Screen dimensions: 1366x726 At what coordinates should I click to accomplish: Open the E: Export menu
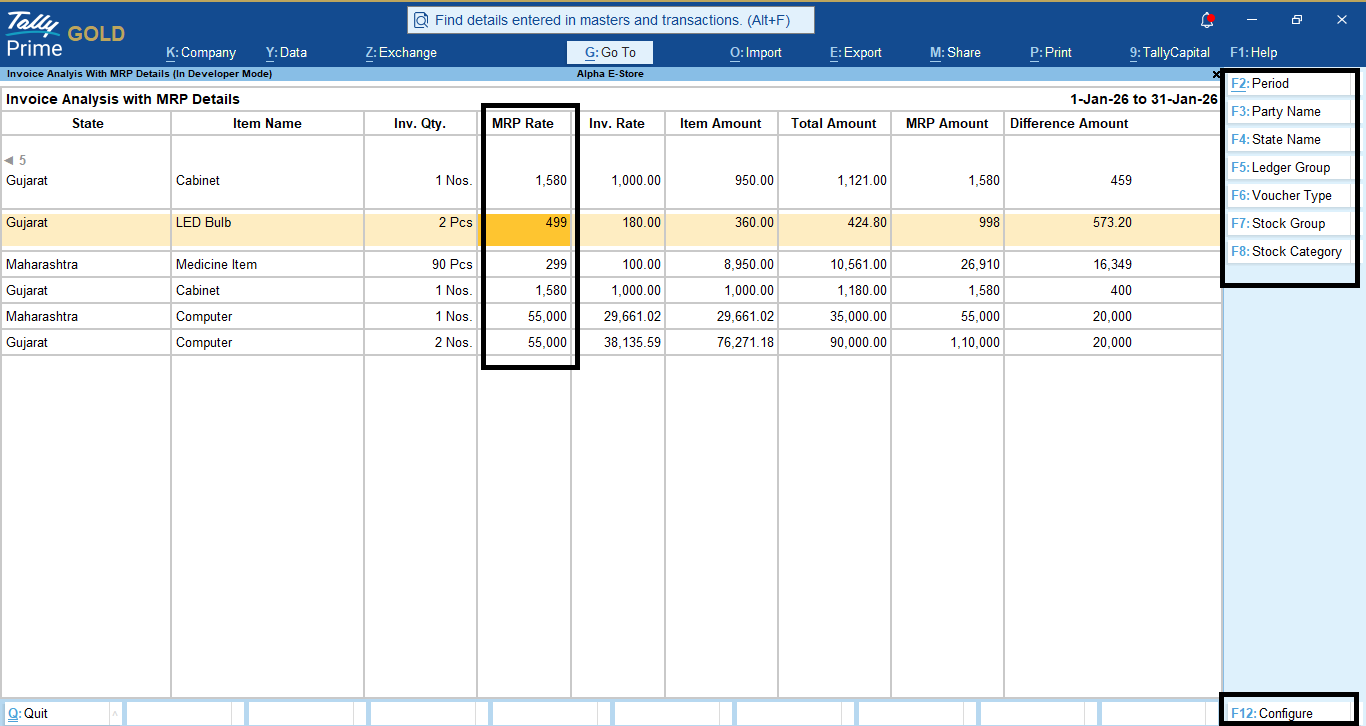coord(856,53)
